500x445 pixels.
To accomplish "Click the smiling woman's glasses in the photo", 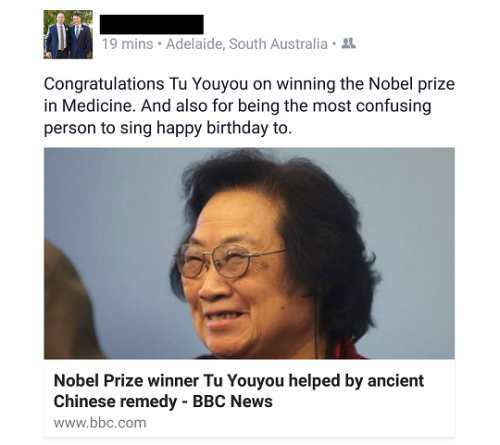I will (227, 261).
